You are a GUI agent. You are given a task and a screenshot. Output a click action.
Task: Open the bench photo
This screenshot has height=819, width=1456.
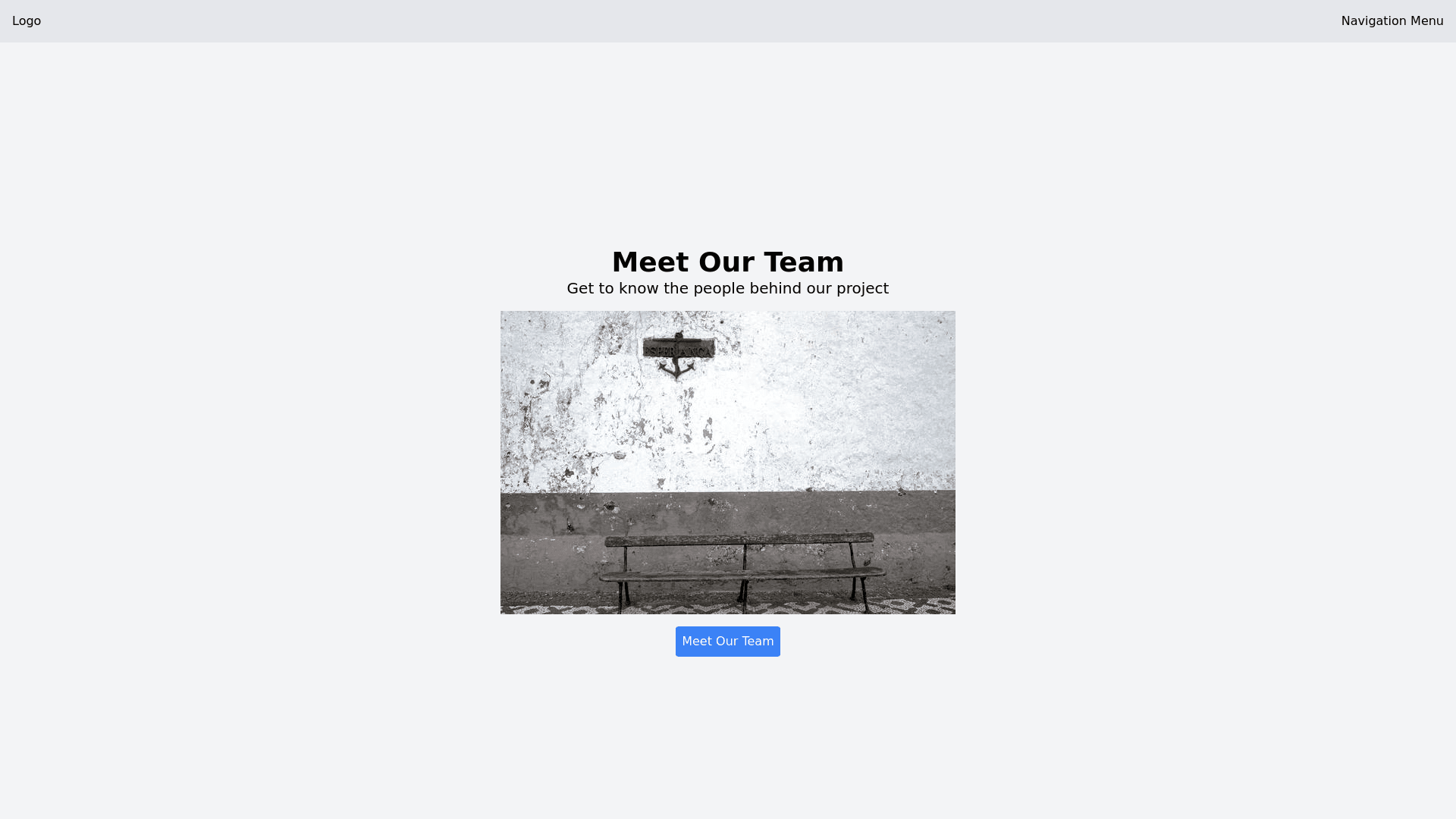(728, 463)
